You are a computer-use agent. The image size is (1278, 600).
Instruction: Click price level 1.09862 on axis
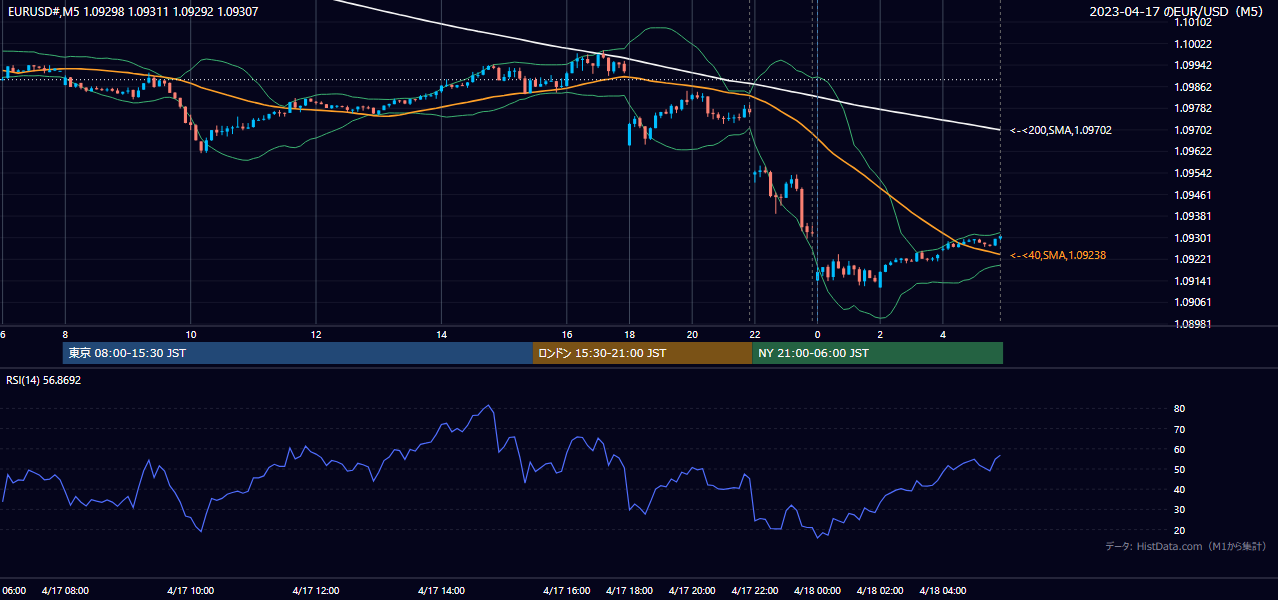[1194, 87]
